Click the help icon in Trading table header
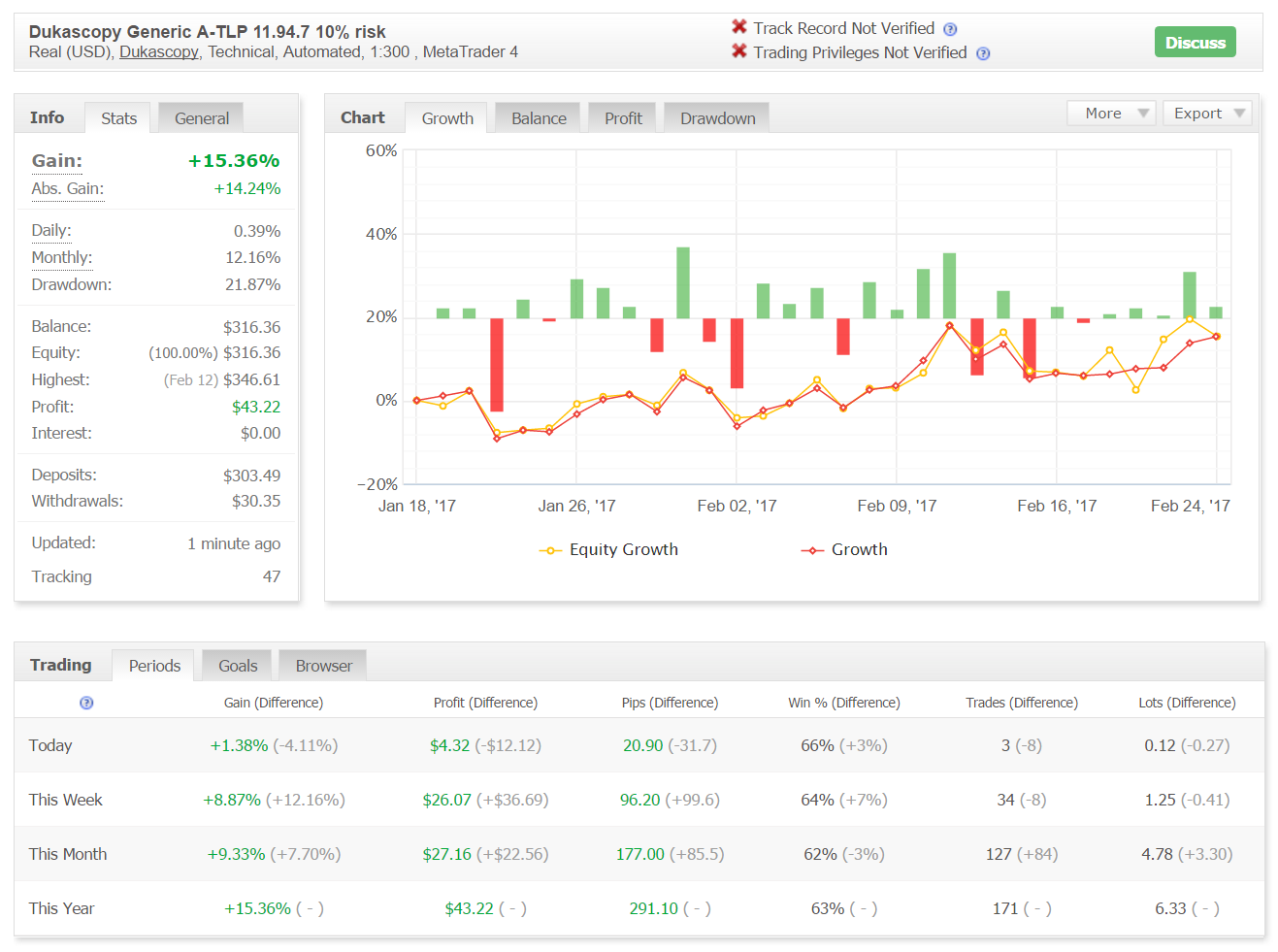The image size is (1278, 952). (x=86, y=703)
